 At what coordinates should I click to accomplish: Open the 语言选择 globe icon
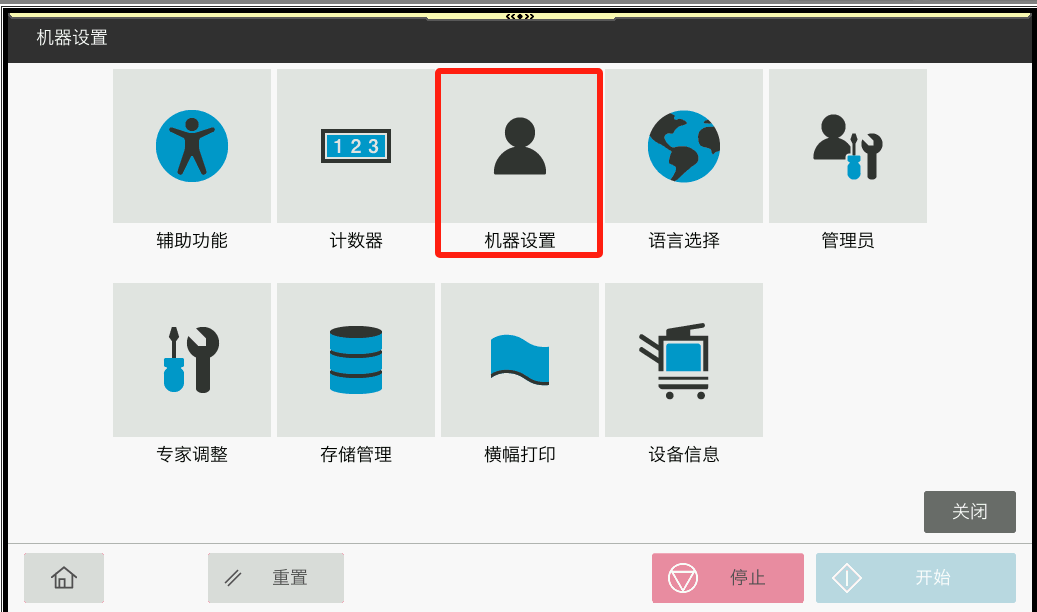coord(684,146)
